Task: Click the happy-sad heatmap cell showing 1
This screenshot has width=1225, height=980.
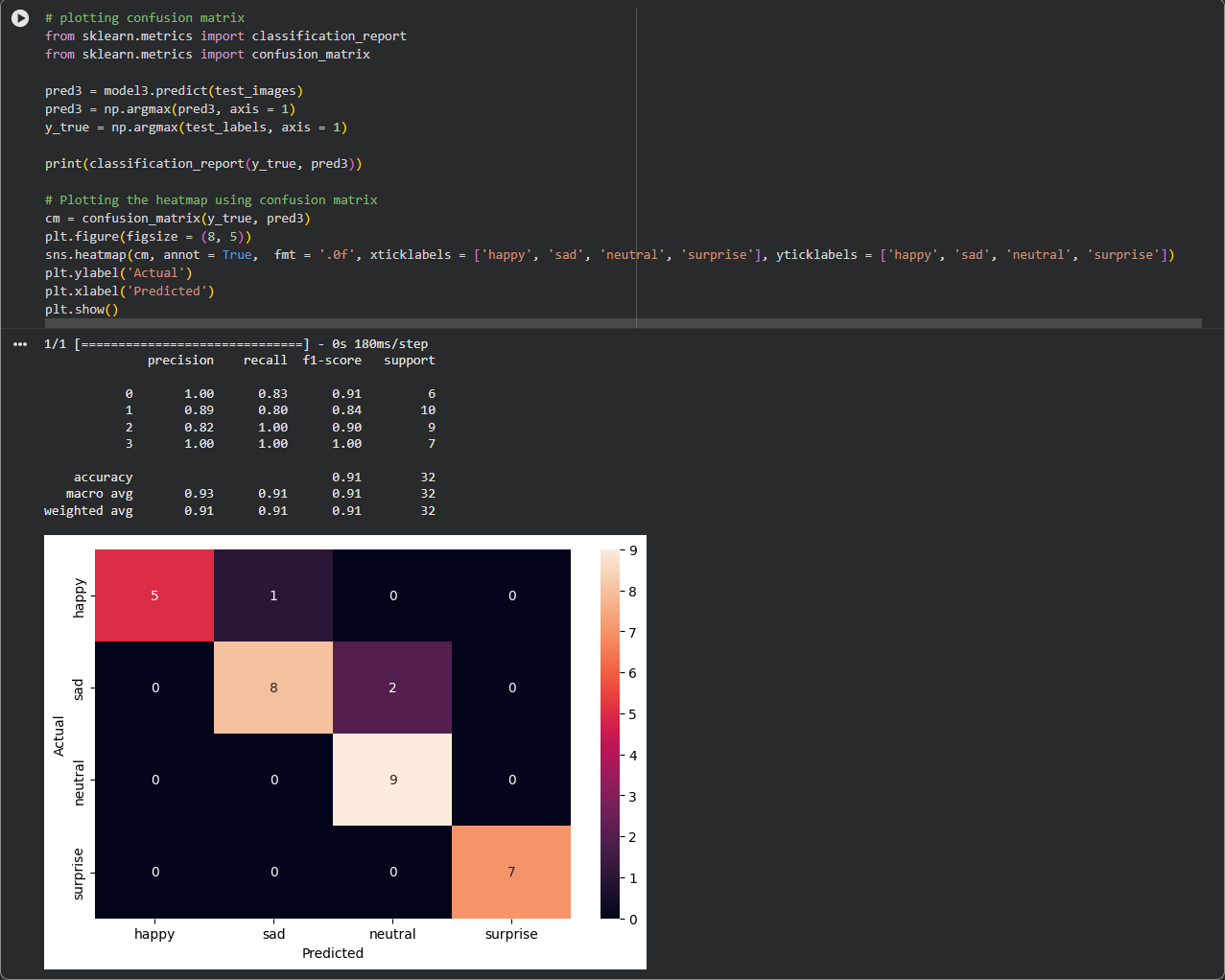Action: 273,595
